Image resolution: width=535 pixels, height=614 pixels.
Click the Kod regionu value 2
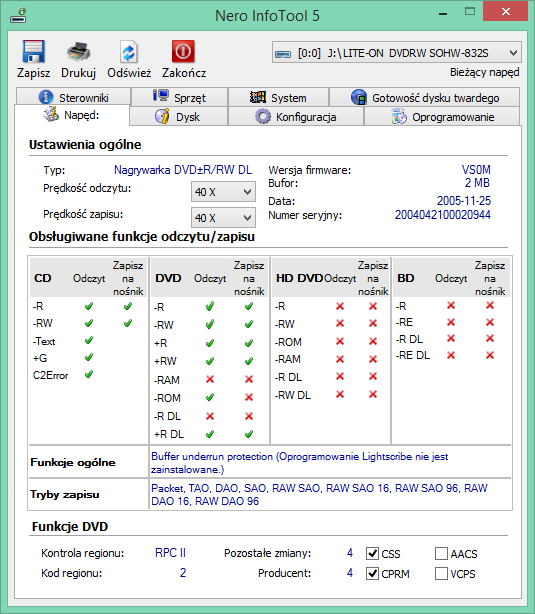click(183, 572)
